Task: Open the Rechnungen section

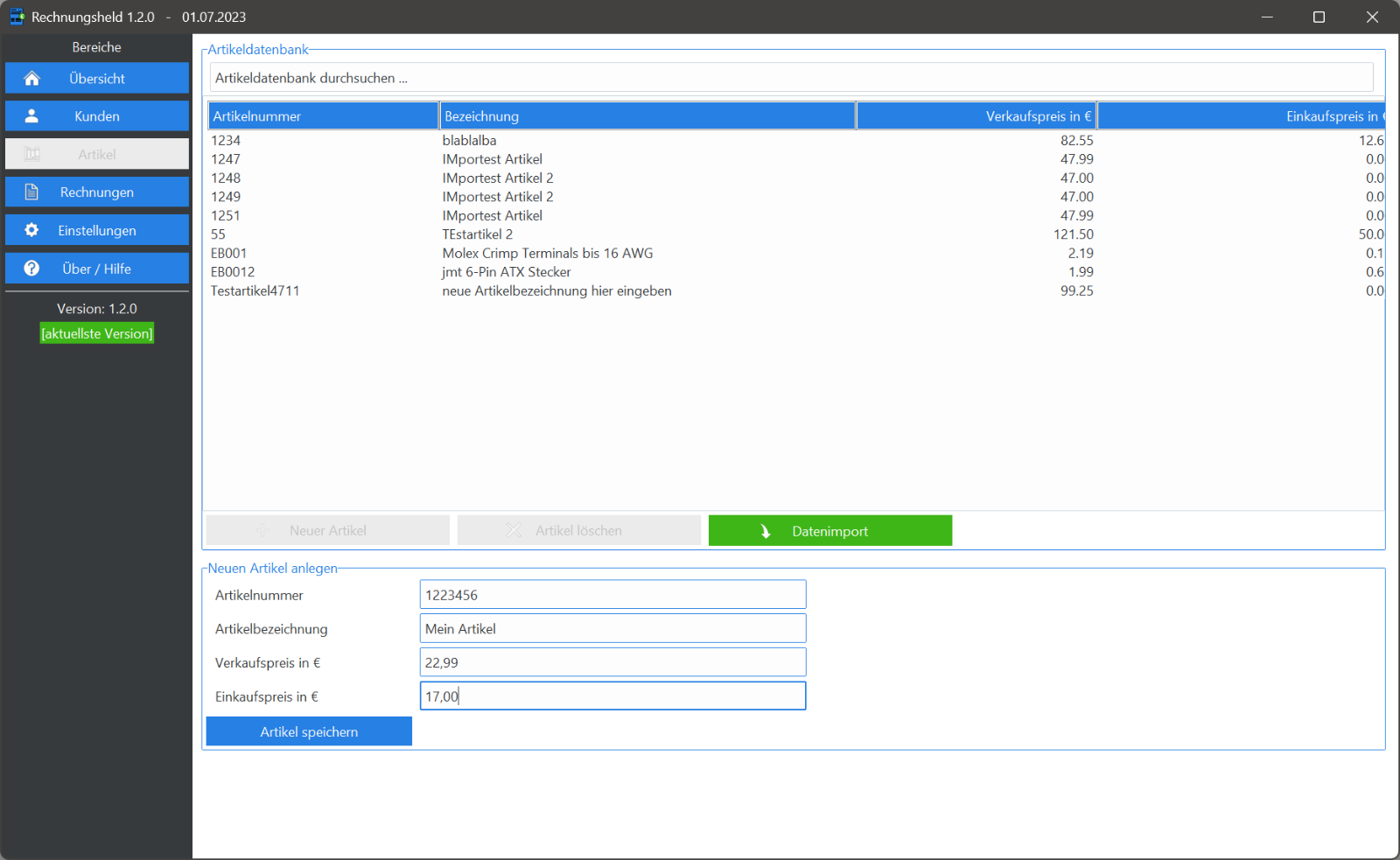Action: click(x=97, y=192)
